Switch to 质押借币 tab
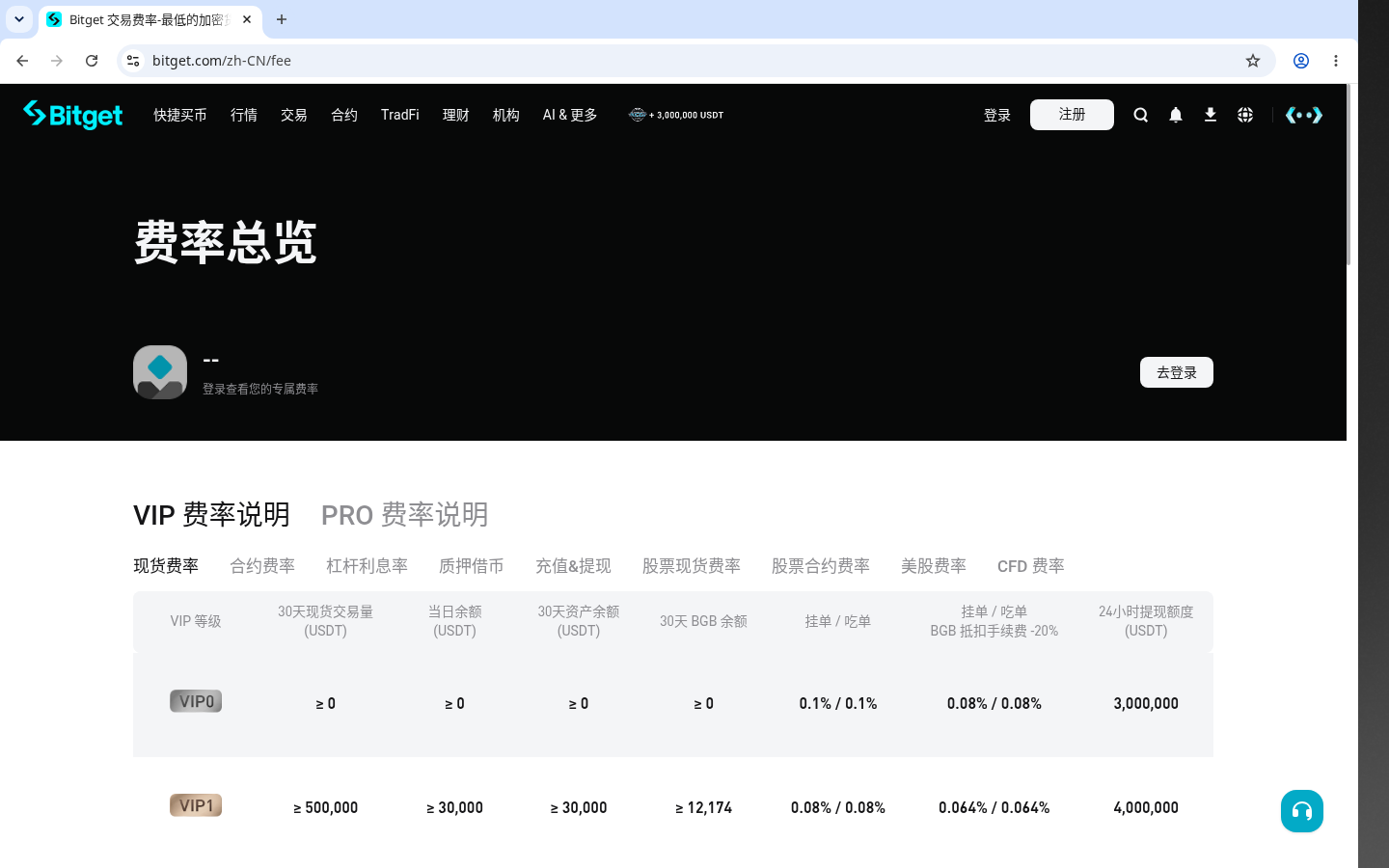This screenshot has height=868, width=1389. pyautogui.click(x=472, y=566)
